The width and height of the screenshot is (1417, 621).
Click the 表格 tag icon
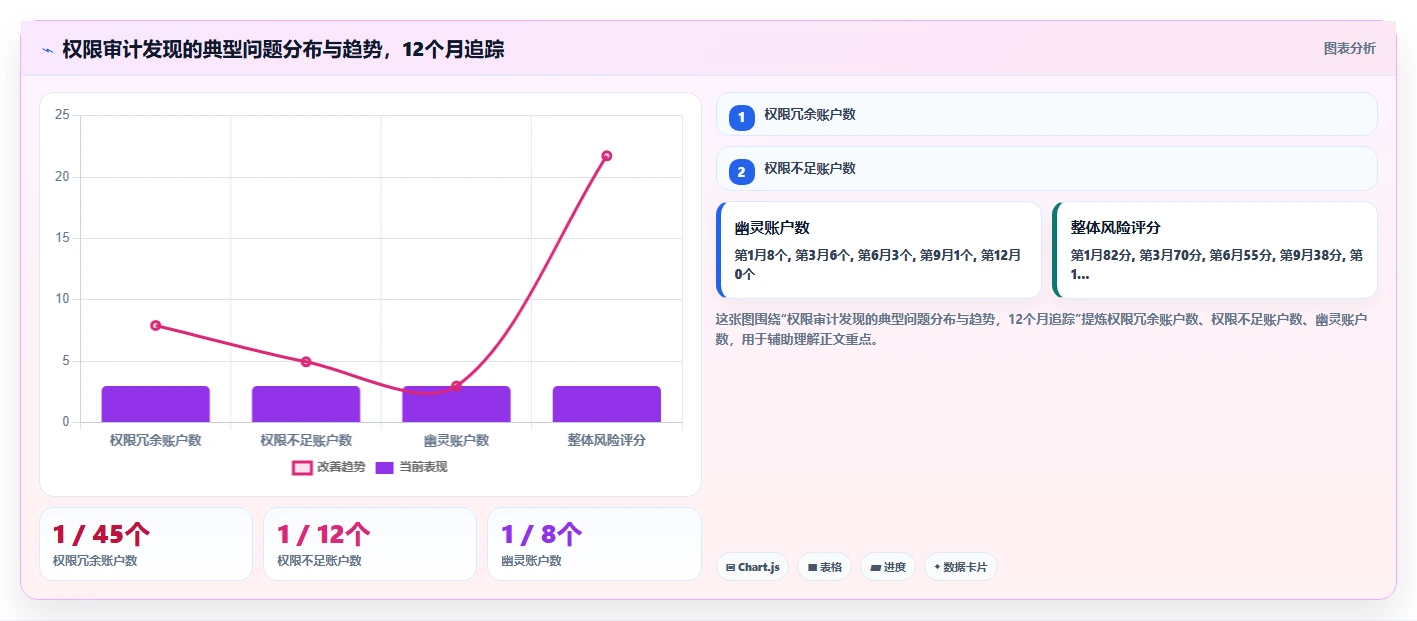point(812,567)
